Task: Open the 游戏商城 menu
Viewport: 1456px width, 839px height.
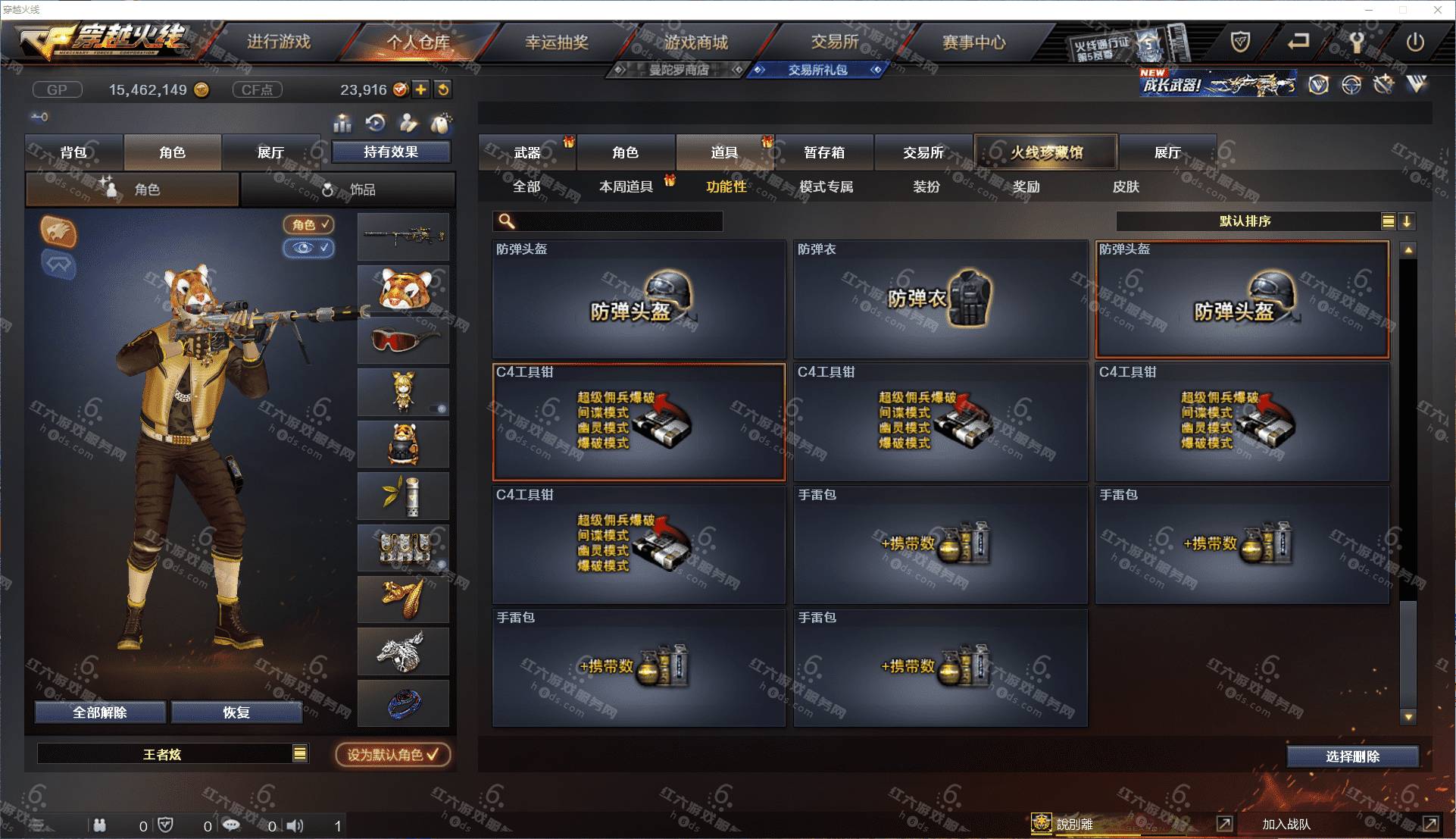Action: click(696, 42)
